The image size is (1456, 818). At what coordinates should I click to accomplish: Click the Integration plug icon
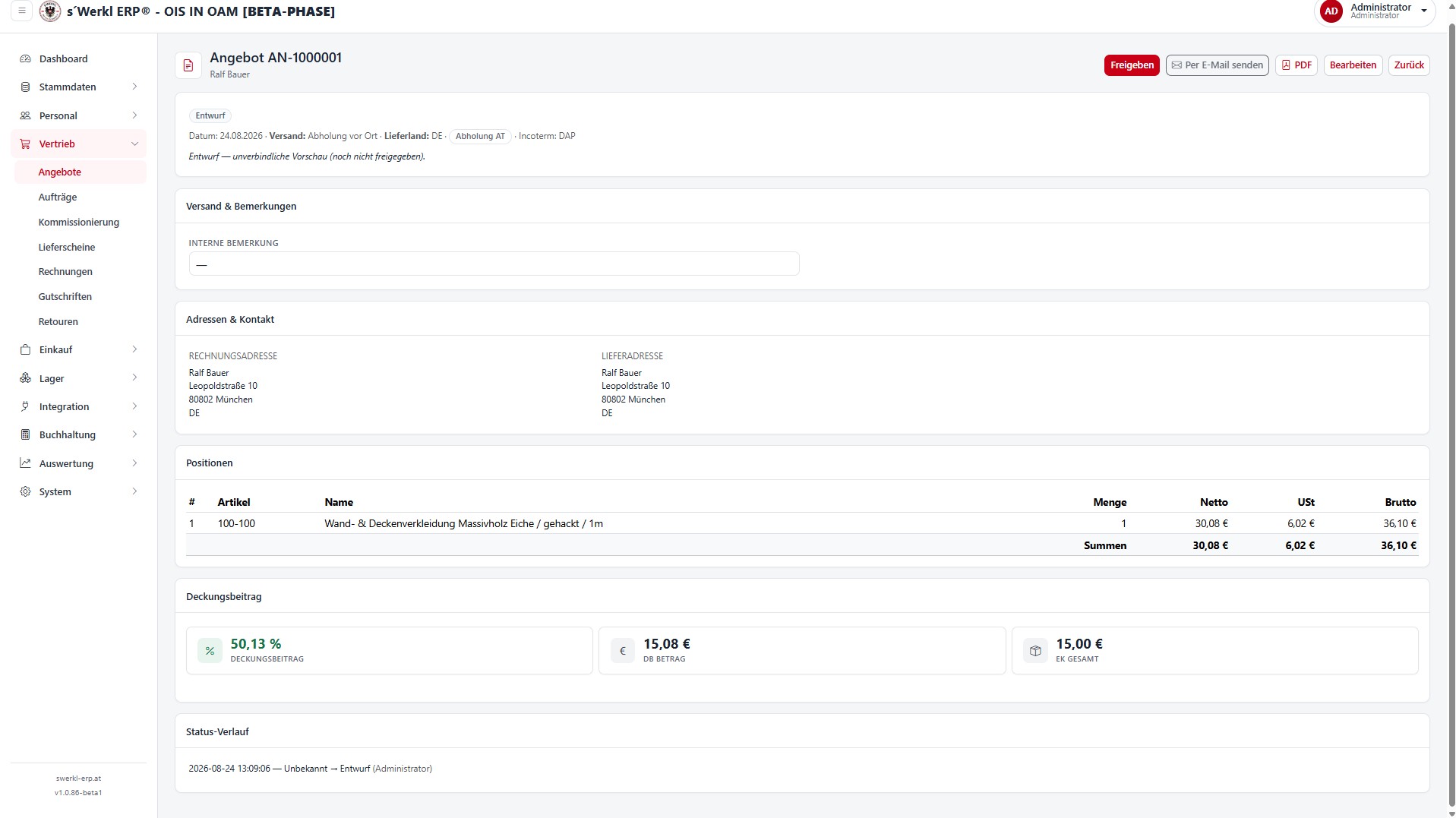pos(25,406)
